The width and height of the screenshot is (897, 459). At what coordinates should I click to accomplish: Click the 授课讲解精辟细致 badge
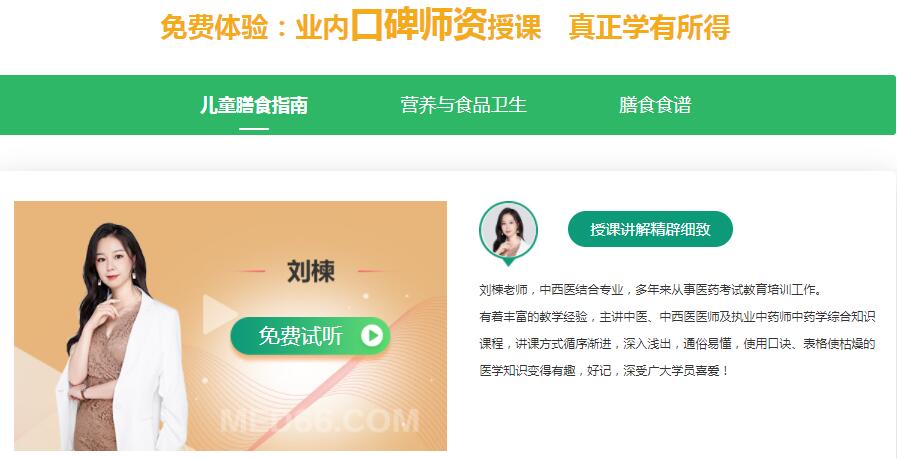pos(650,230)
